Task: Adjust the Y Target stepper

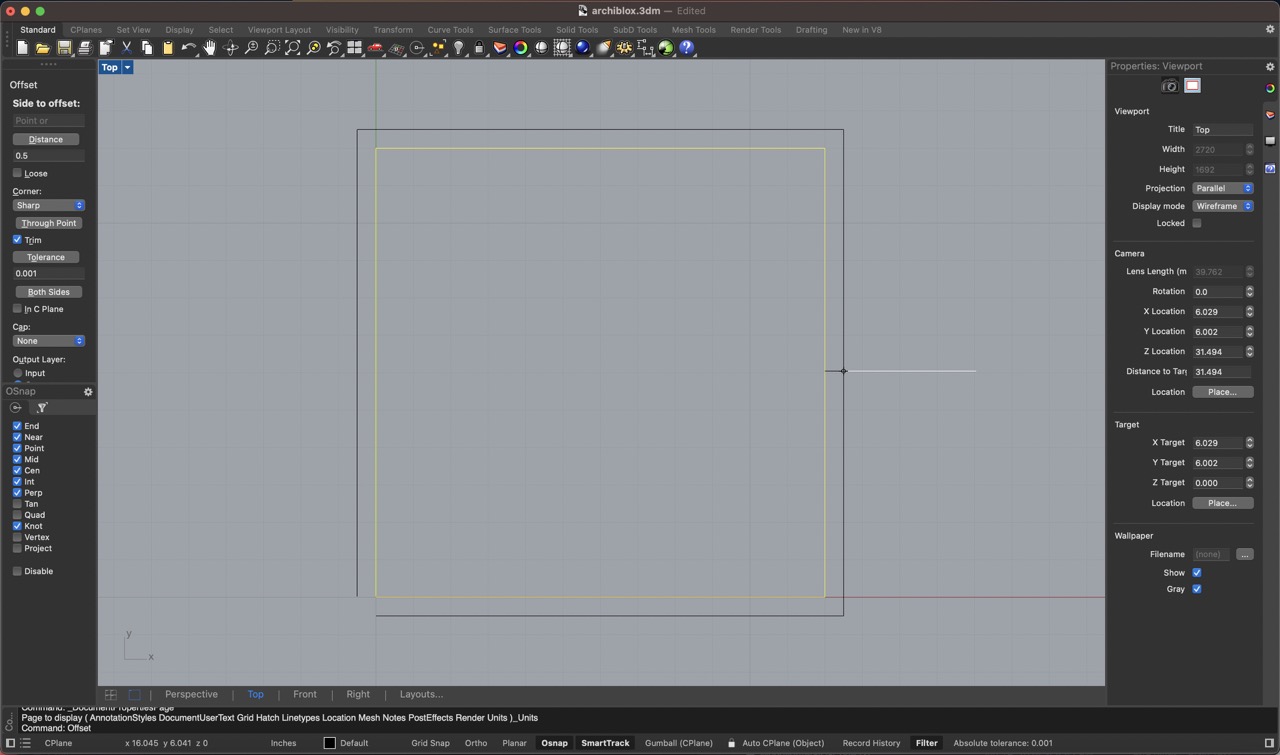Action: [x=1249, y=463]
